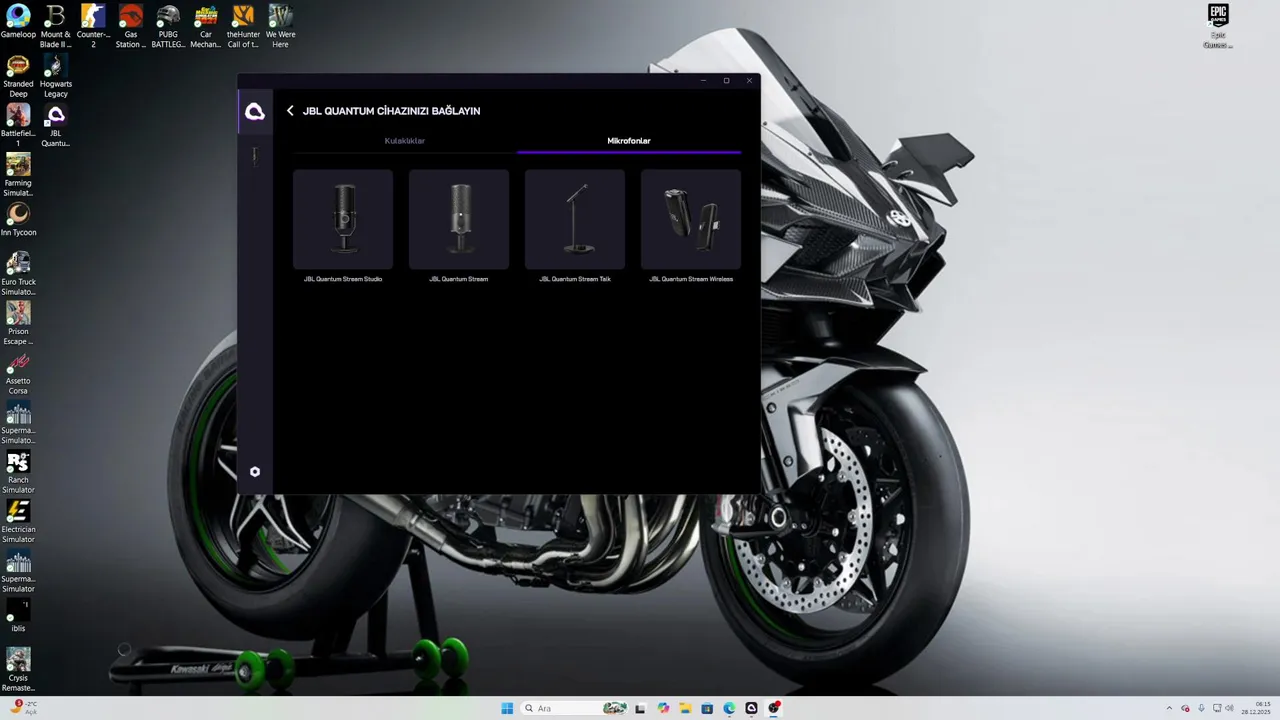Choose the JBL Quantum Stream Talk image
Image resolution: width=1280 pixels, height=720 pixels.
pos(575,219)
